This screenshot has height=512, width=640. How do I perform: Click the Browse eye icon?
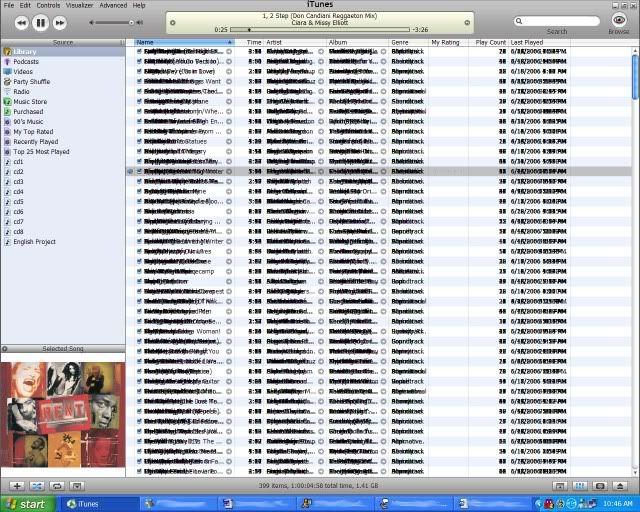pyautogui.click(x=619, y=20)
